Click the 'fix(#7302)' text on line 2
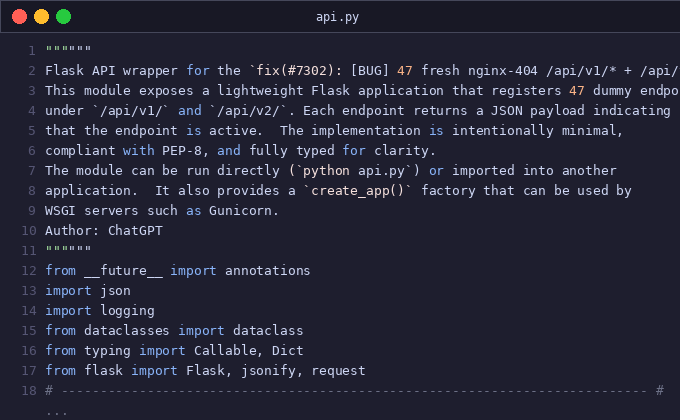 point(295,70)
